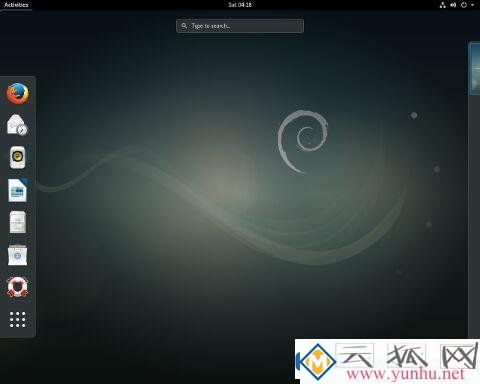Open Help lifebuoy icon
This screenshot has height=384, width=480.
[17, 287]
